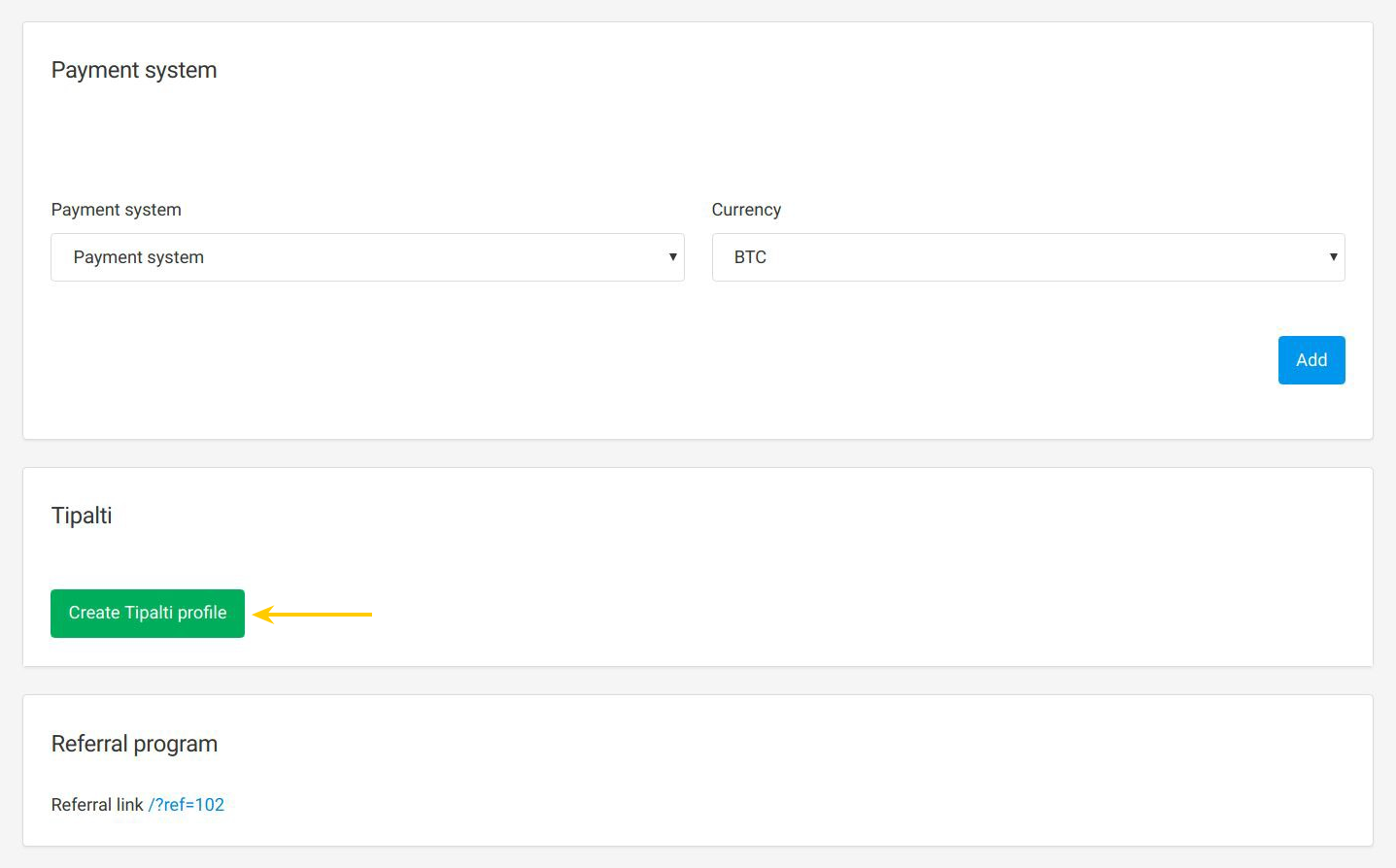Click the Referral program heading
Viewport: 1396px width, 868px height.
click(x=134, y=743)
